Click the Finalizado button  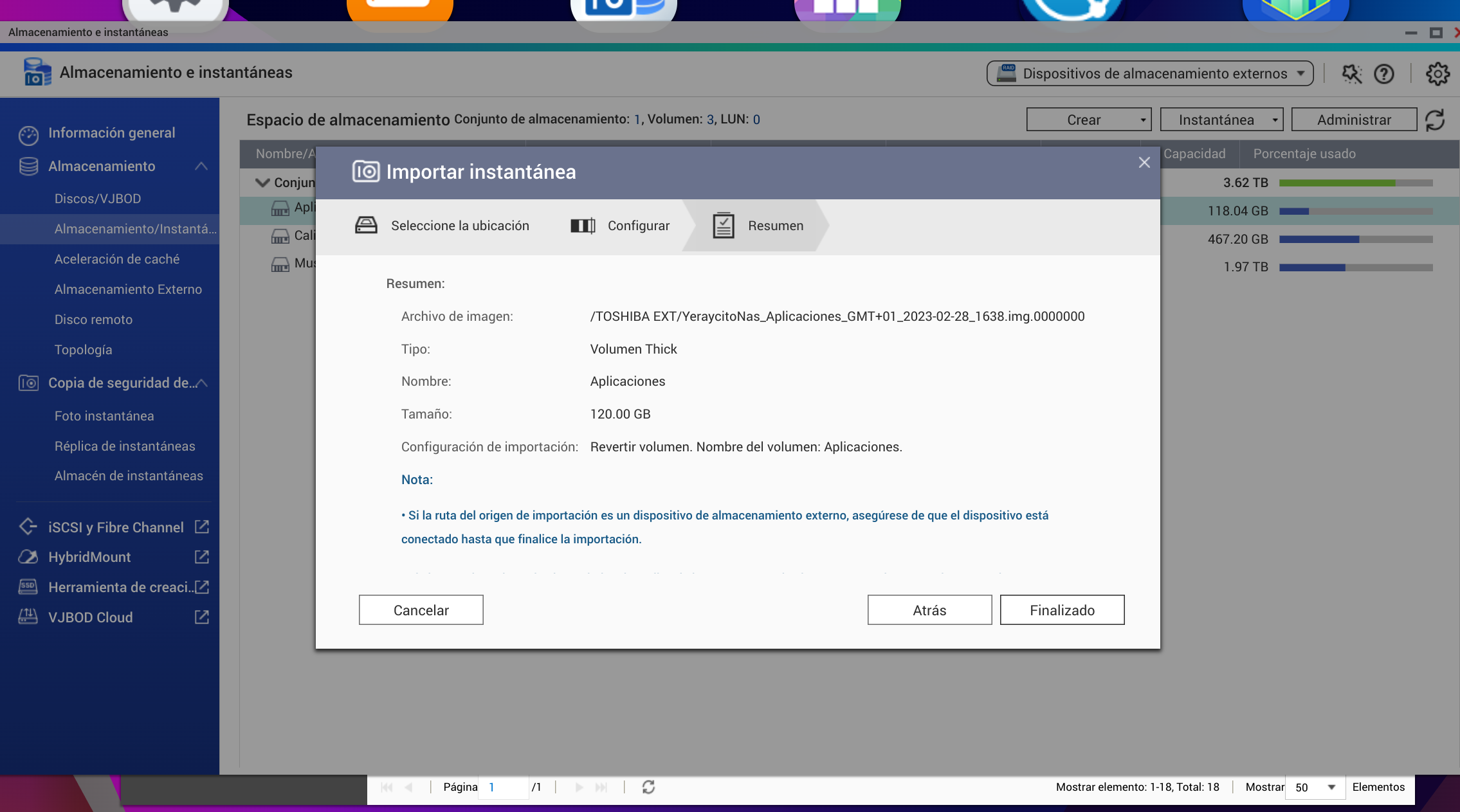point(1062,609)
